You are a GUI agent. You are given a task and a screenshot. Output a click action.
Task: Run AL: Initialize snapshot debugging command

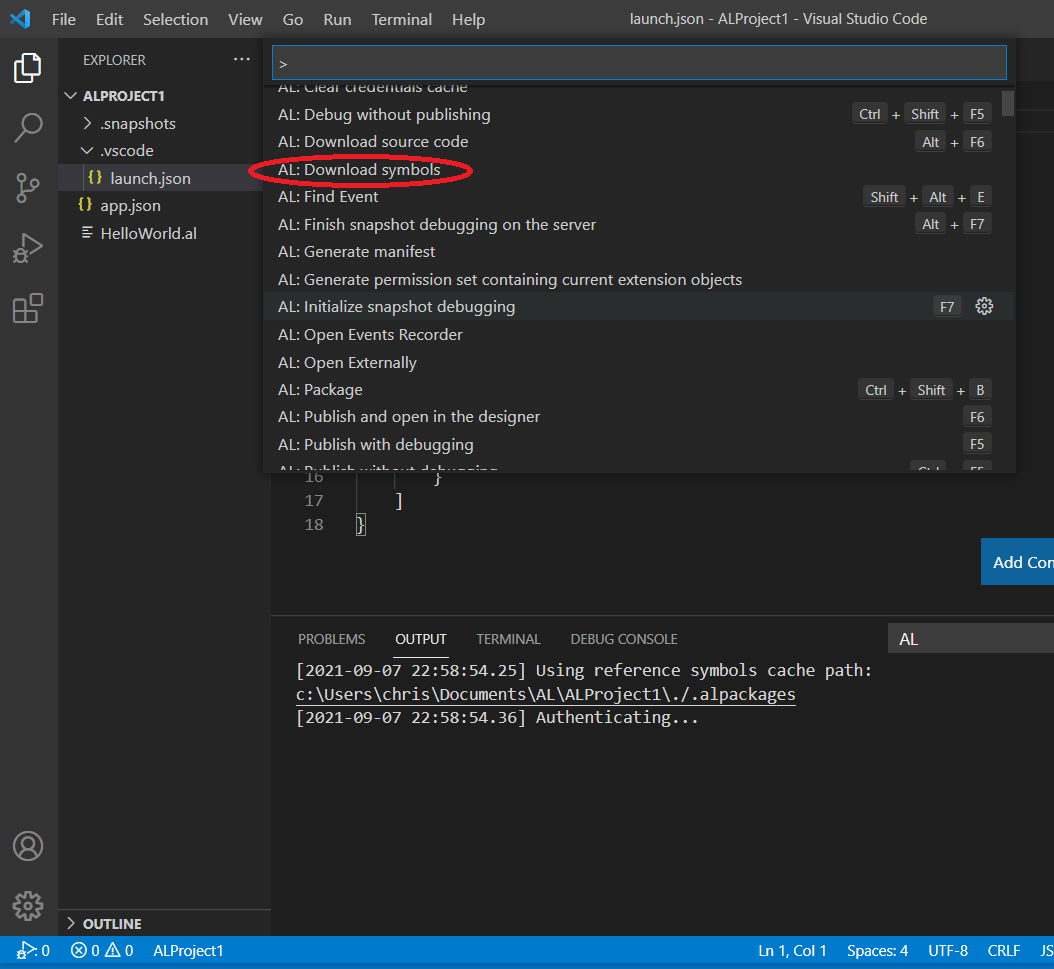(639, 306)
